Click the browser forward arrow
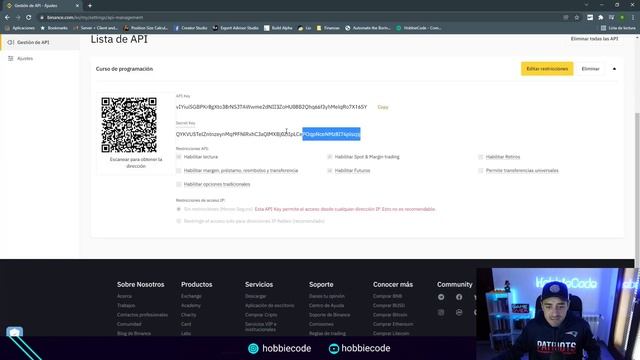The height and width of the screenshot is (360, 640). tap(18, 18)
